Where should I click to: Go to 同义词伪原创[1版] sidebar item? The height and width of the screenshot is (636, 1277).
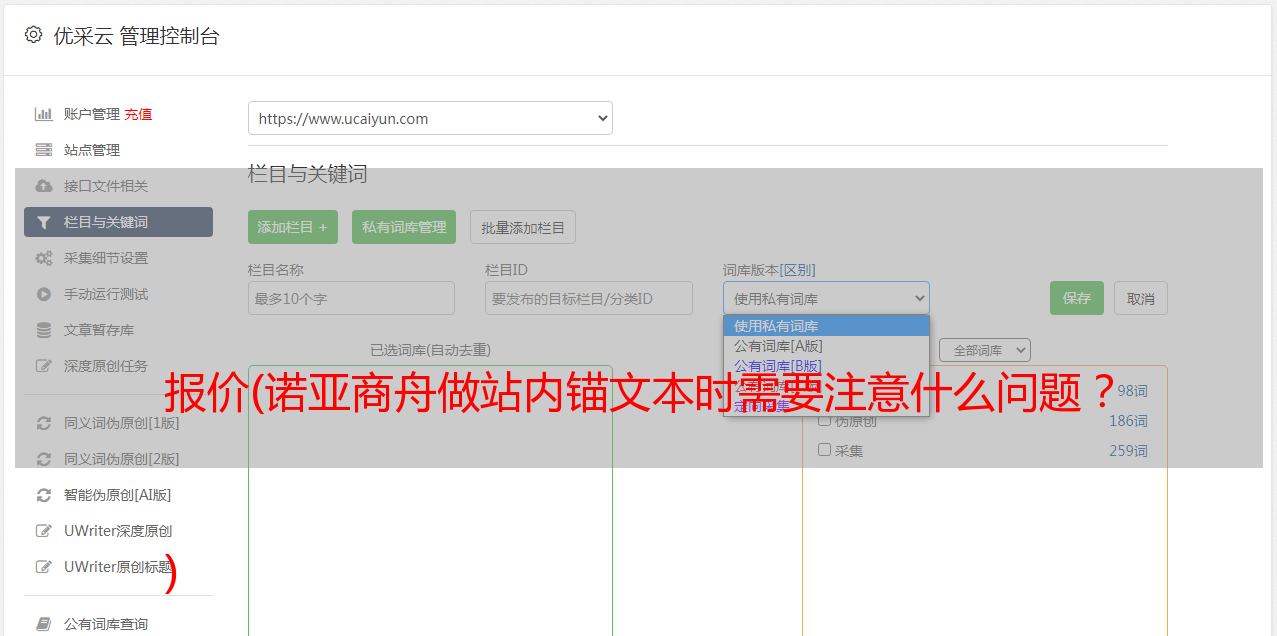pyautogui.click(x=121, y=423)
